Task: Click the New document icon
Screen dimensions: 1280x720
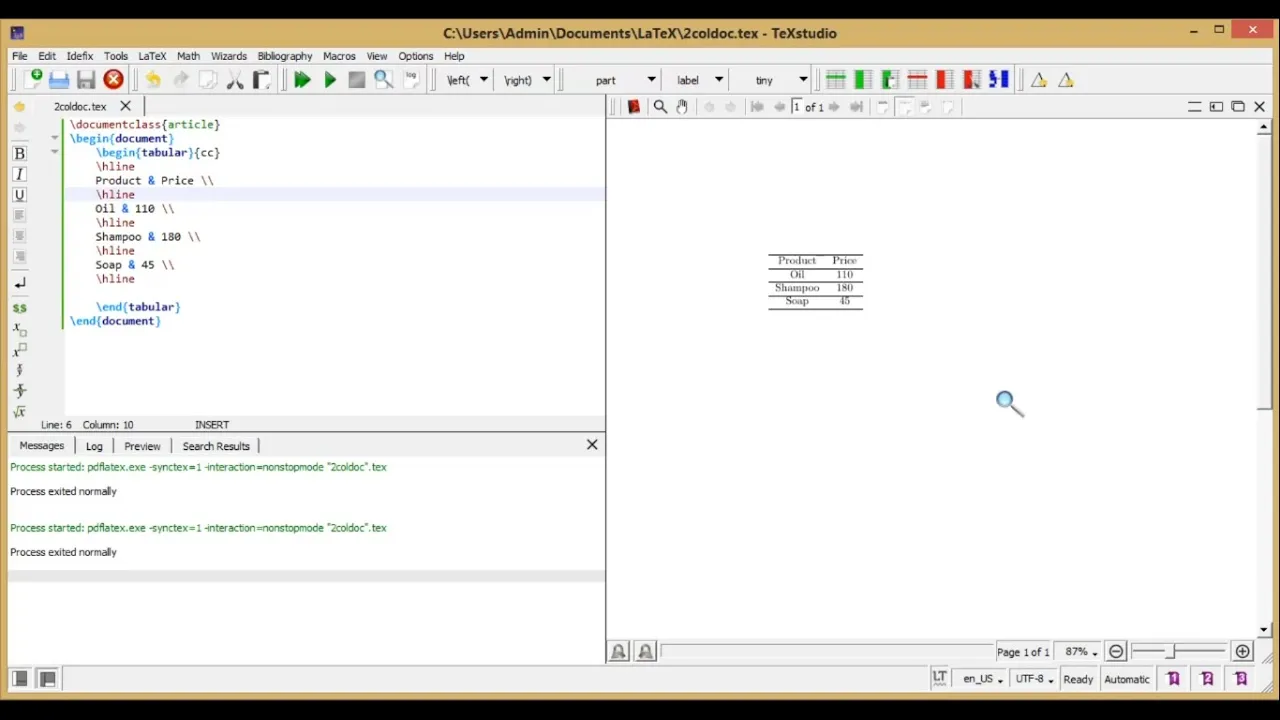Action: pos(33,80)
